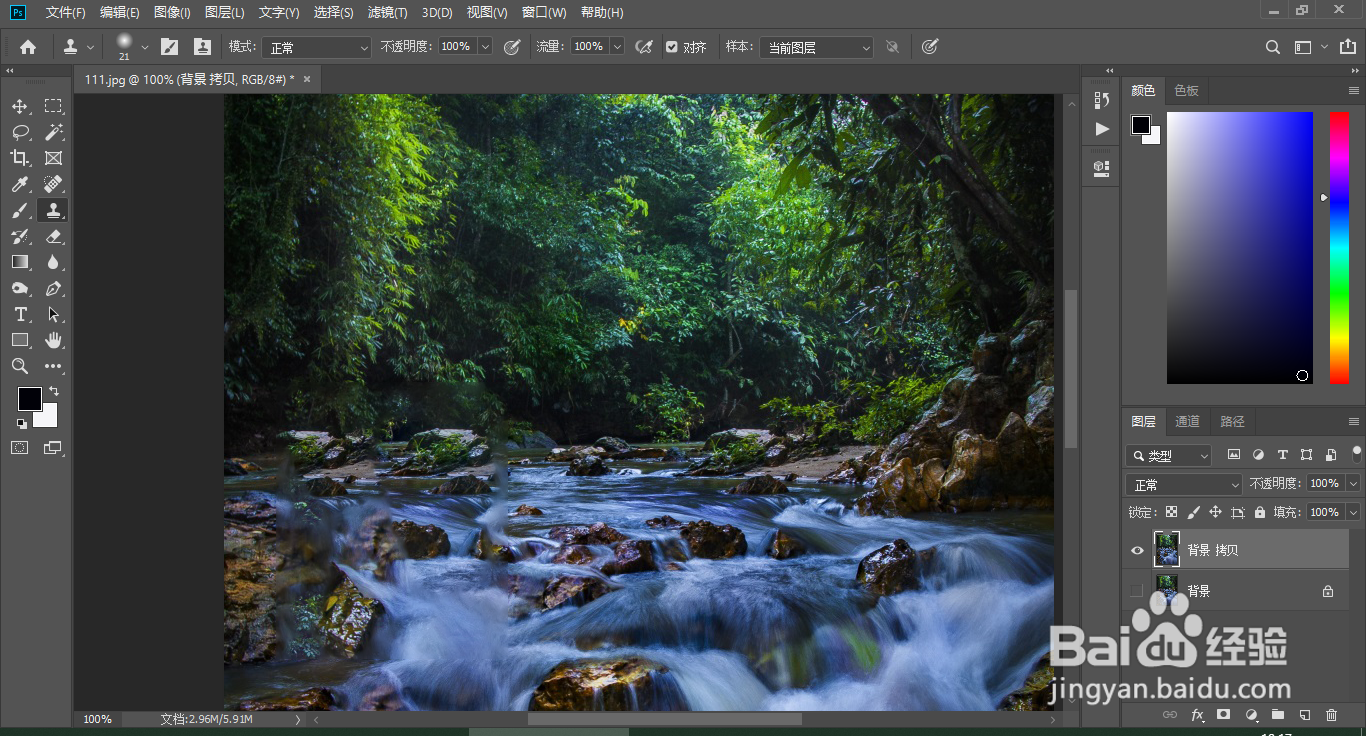Toggle layer filtering switch
Screen dimensions: 1366x736
[x=1357, y=453]
